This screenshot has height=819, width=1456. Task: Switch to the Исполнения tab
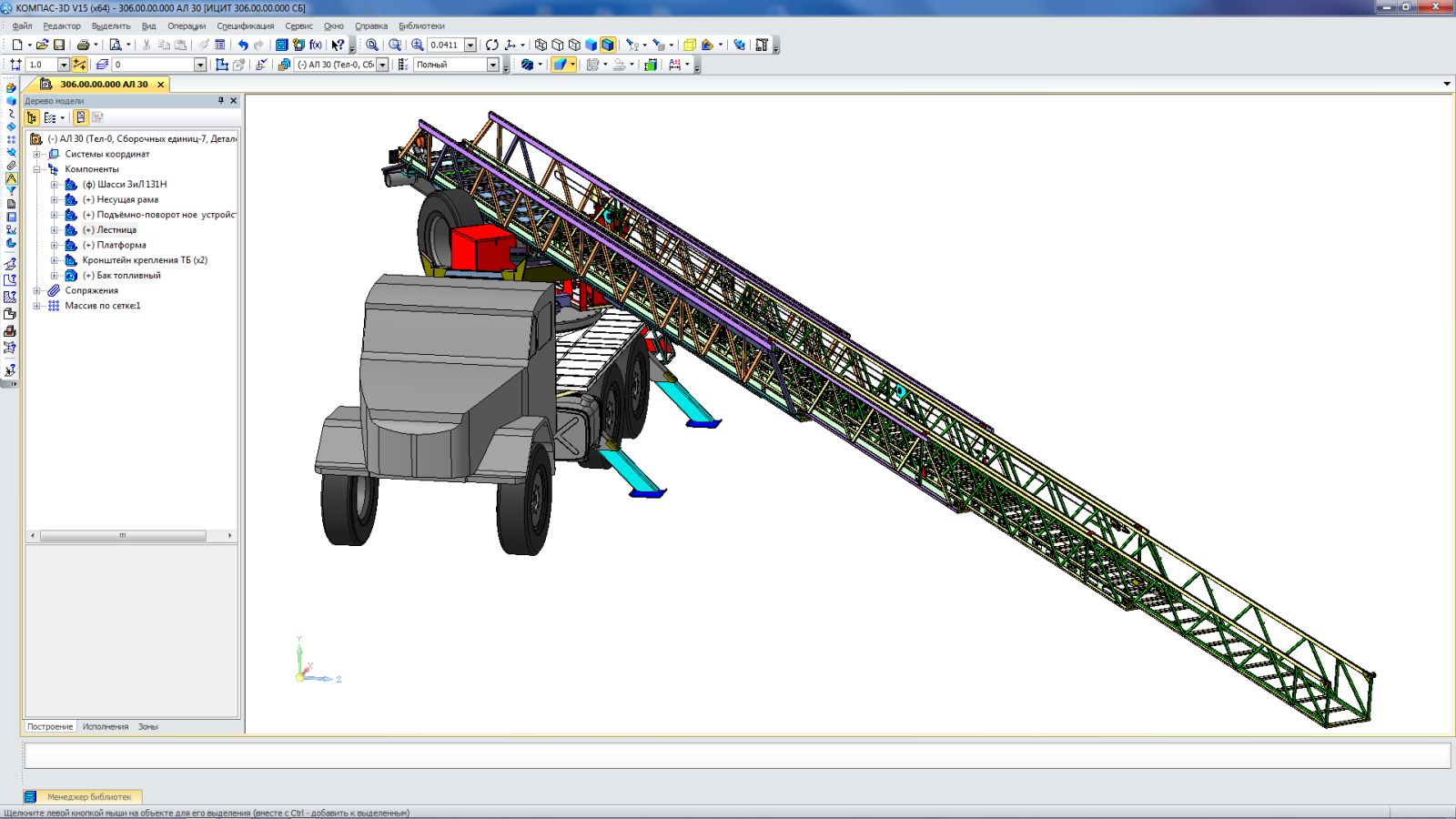point(106,726)
